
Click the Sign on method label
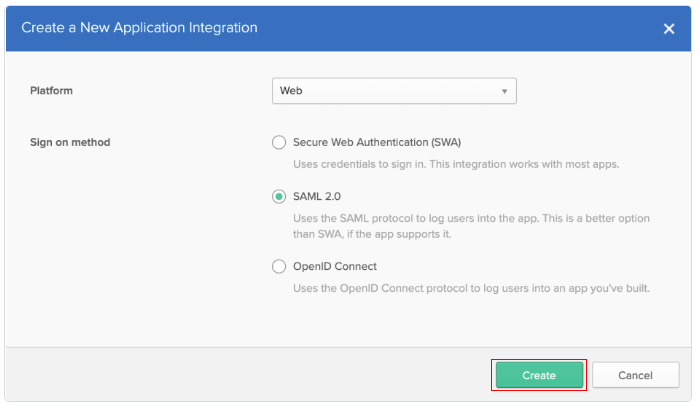pyautogui.click(x=70, y=142)
